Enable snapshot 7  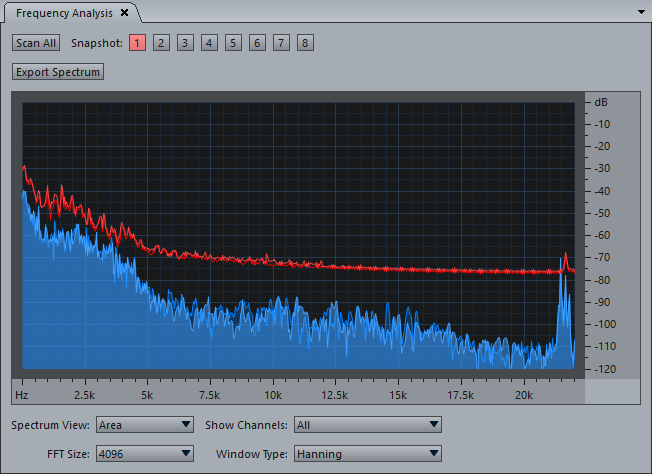281,43
